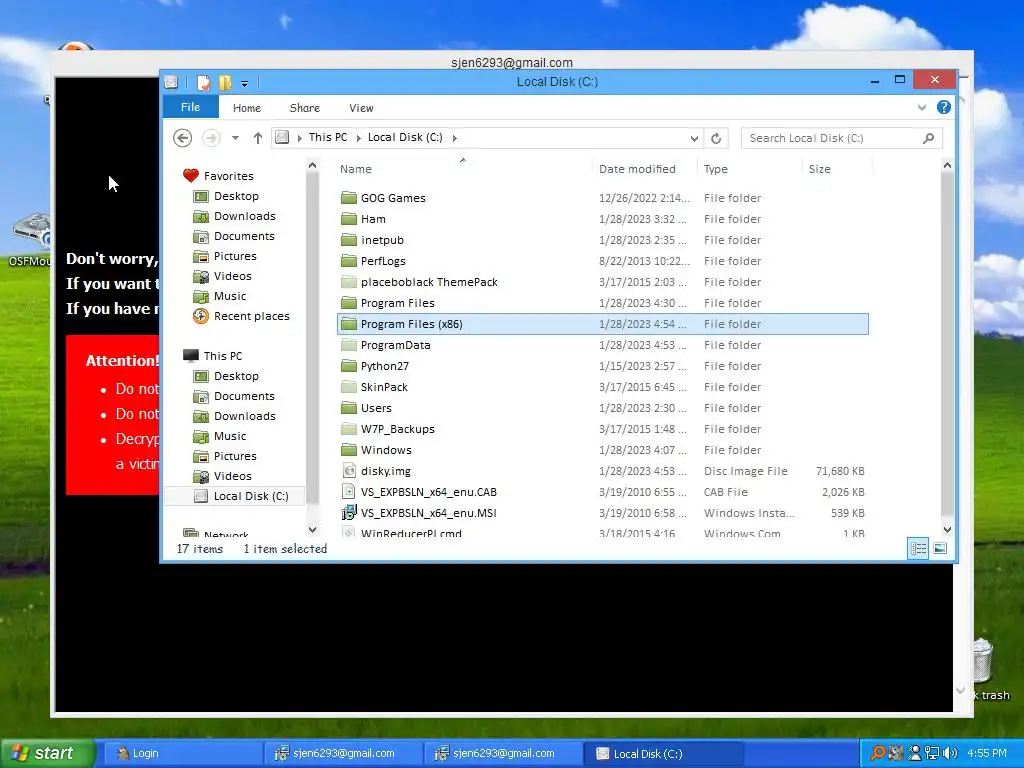Switch to Large icons view button
The height and width of the screenshot is (768, 1024).
[x=940, y=549]
